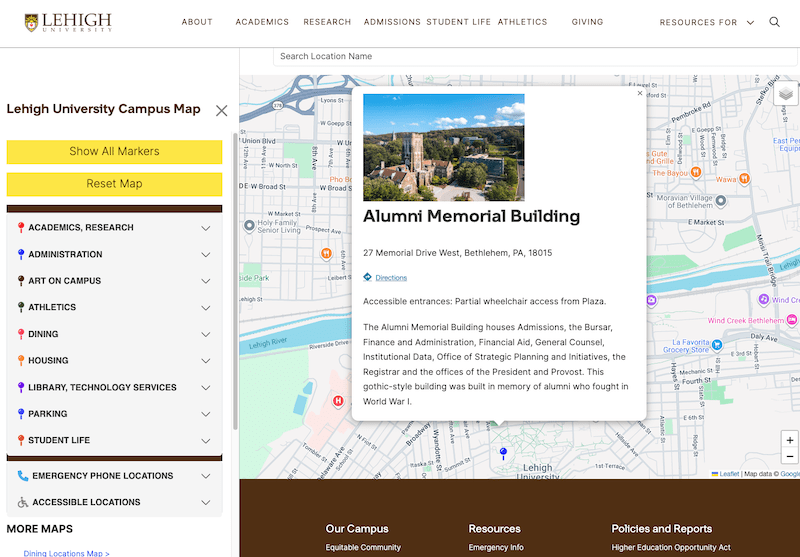Click the Emergency Phone Locations phone icon
The image size is (800, 557).
click(23, 476)
